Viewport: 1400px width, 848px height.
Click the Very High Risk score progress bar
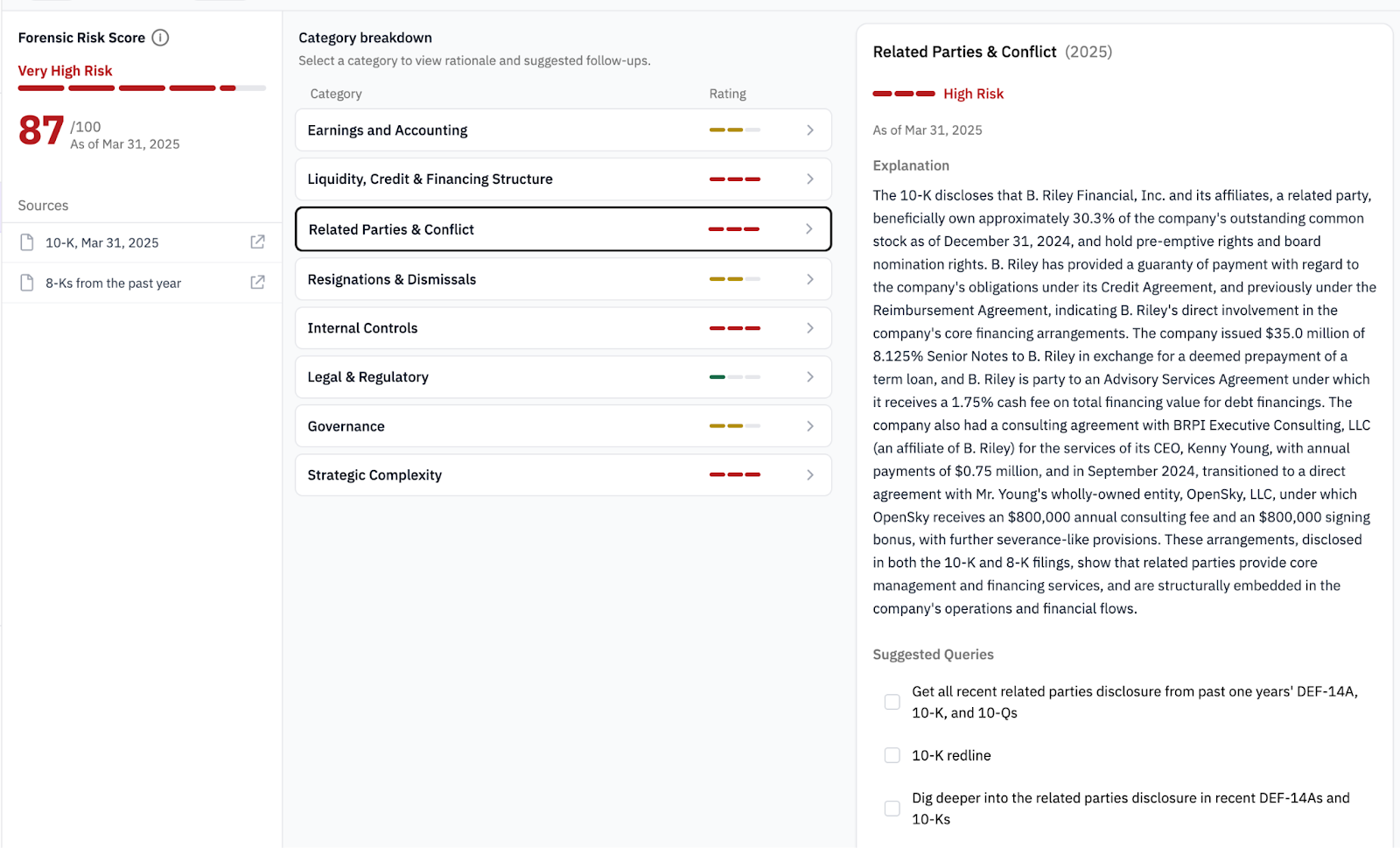141,88
